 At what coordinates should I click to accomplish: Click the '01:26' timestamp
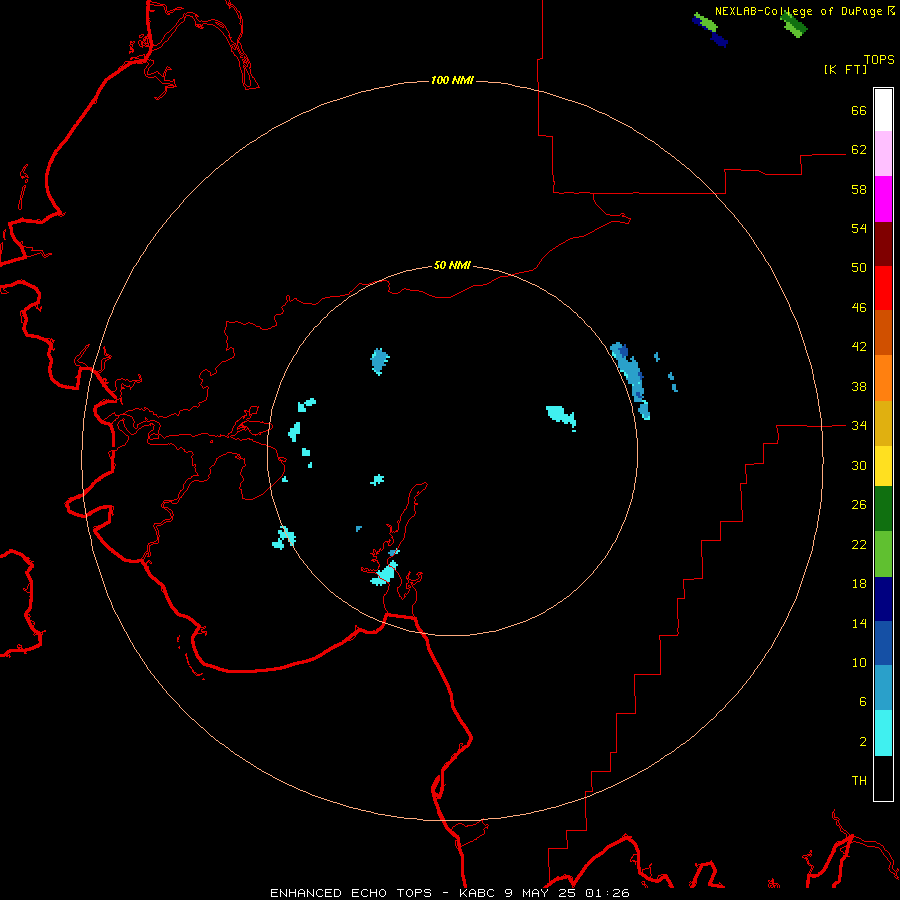[x=607, y=893]
